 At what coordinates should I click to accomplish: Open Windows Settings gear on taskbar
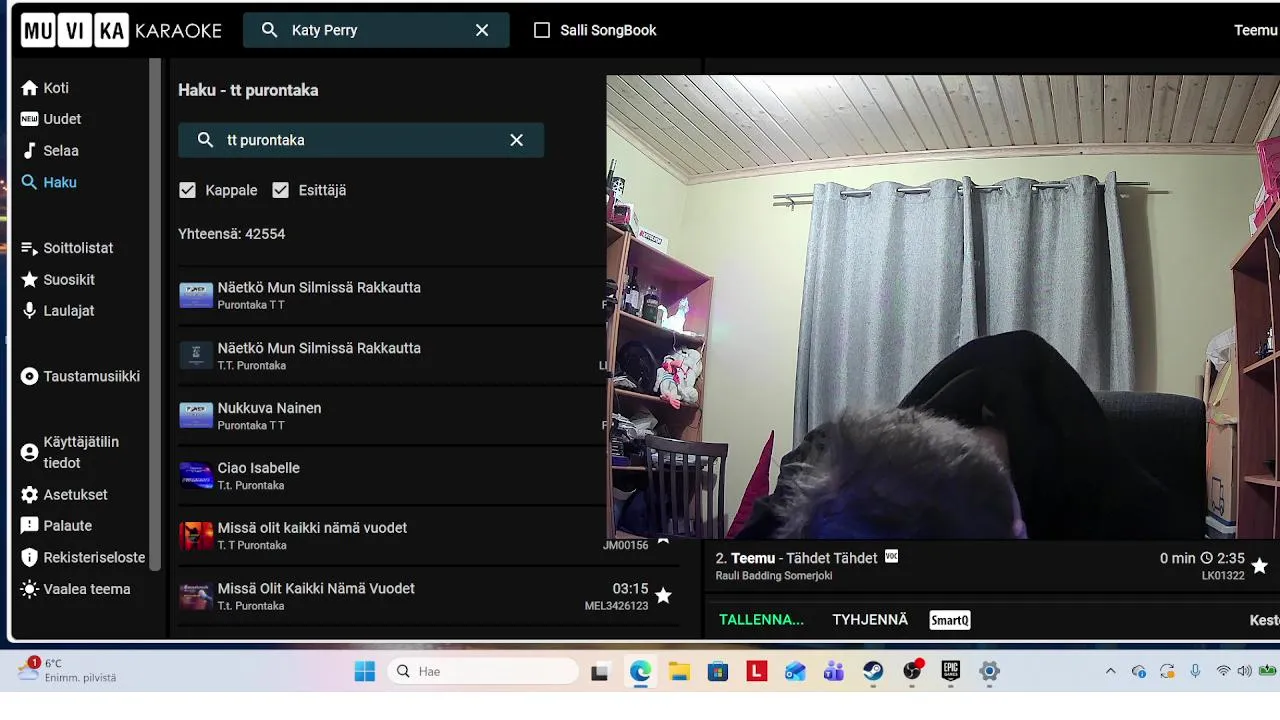pos(990,672)
